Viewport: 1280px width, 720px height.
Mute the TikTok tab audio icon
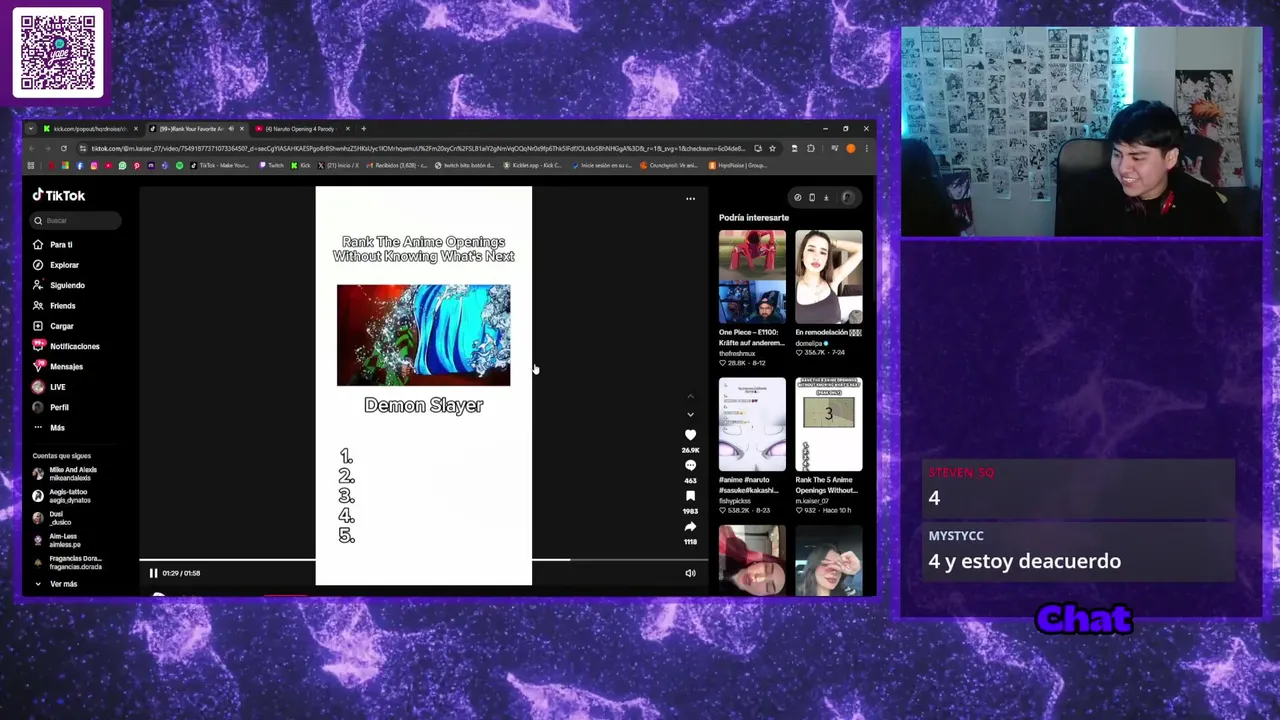point(231,129)
